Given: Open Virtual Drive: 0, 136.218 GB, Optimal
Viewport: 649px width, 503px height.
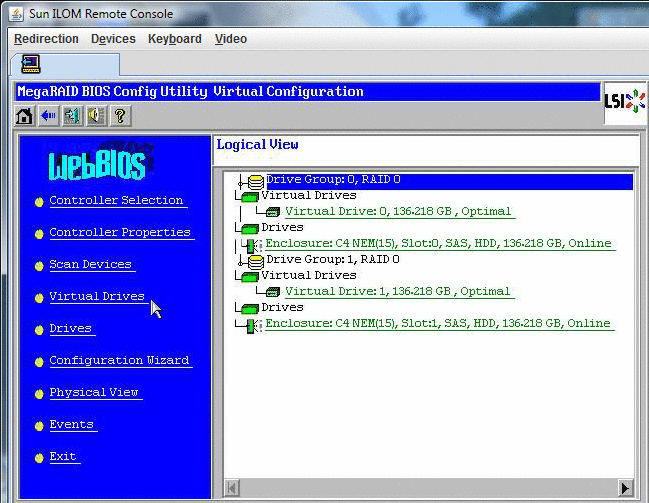Looking at the screenshot, I should click(x=398, y=212).
